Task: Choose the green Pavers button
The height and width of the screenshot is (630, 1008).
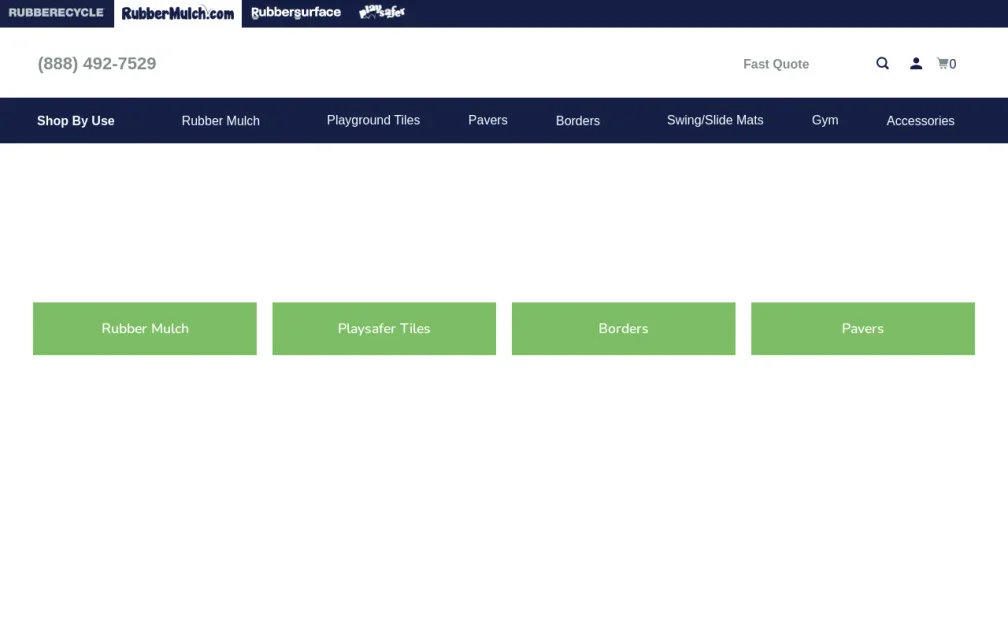Action: 862,328
